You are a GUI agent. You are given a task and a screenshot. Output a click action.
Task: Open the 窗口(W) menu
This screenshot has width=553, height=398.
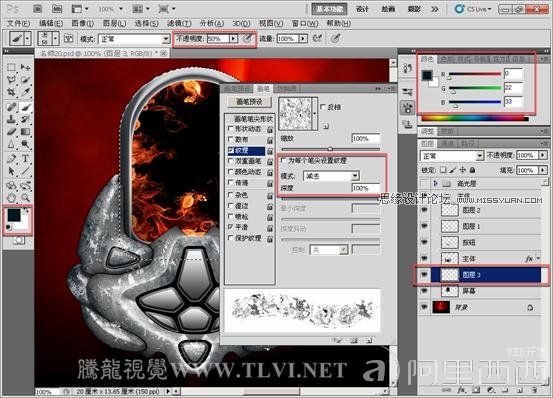coord(305,23)
